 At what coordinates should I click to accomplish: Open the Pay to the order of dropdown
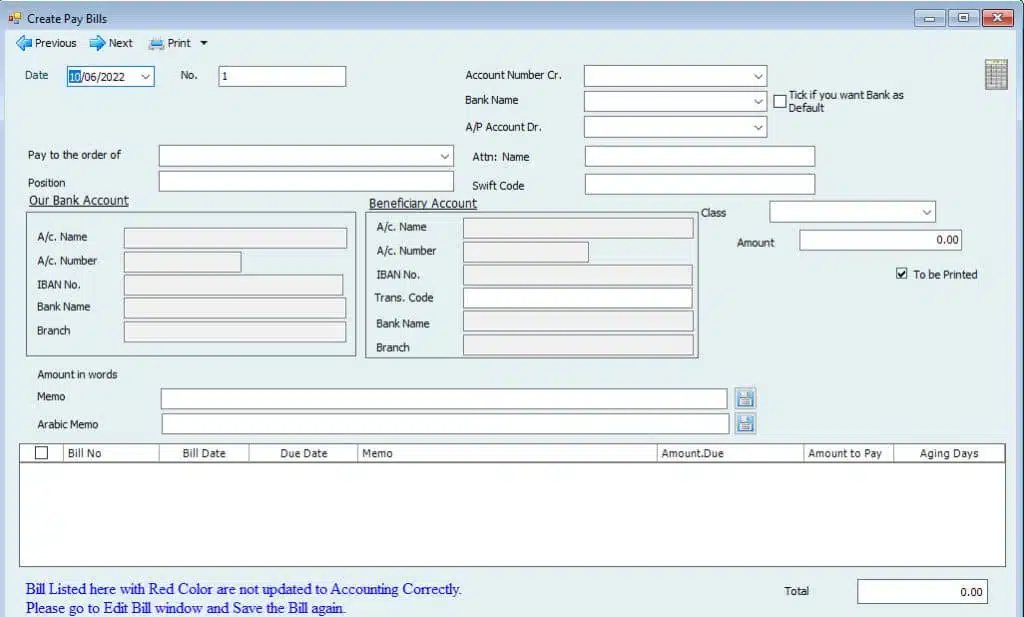click(x=445, y=156)
